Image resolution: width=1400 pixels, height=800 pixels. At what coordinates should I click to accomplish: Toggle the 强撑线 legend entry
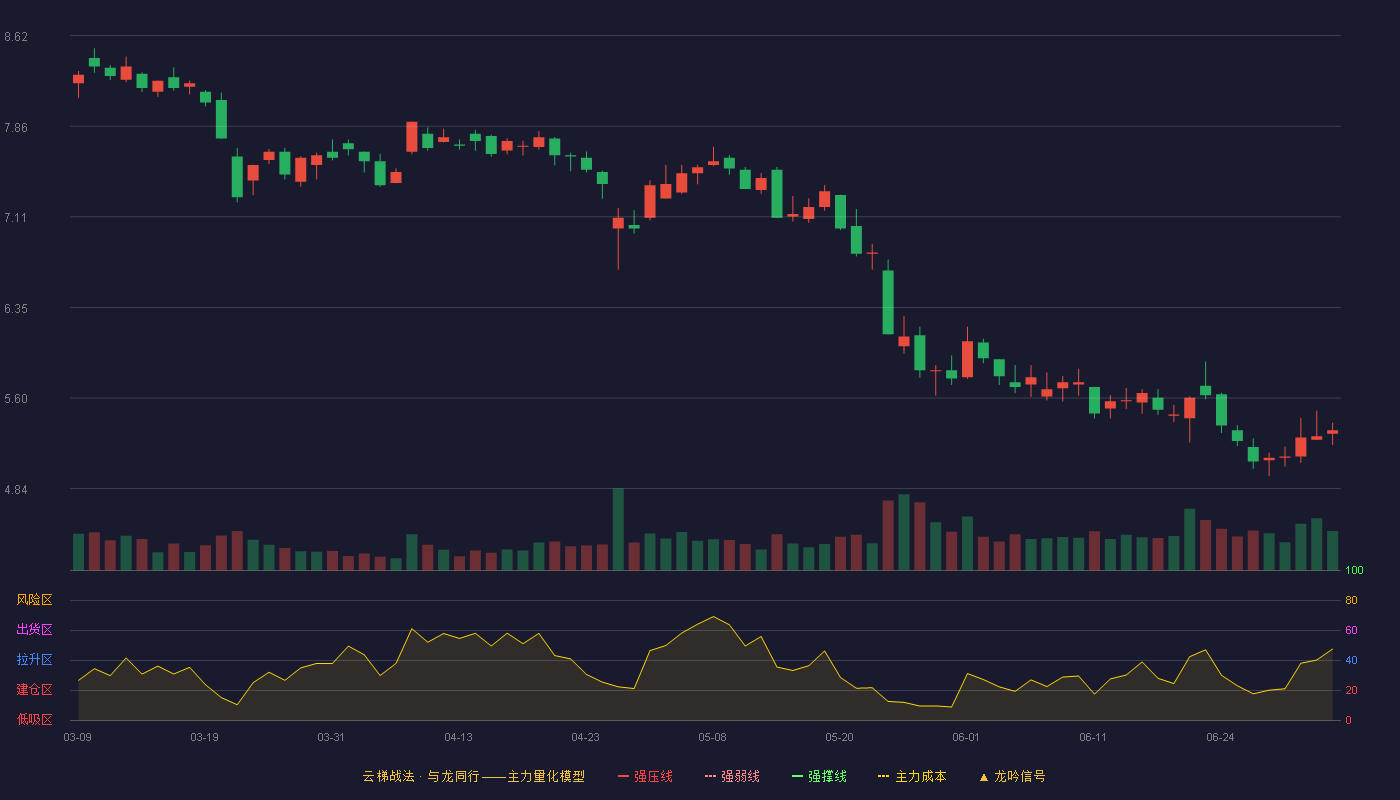[x=819, y=776]
